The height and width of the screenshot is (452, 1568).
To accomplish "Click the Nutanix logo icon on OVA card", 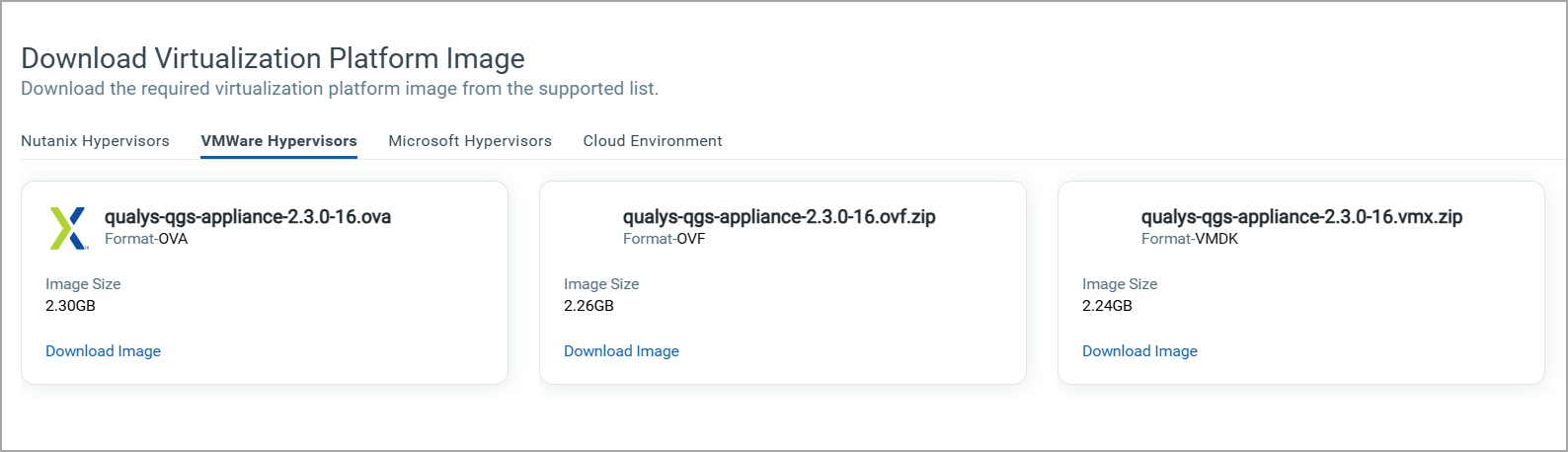I will [x=68, y=228].
